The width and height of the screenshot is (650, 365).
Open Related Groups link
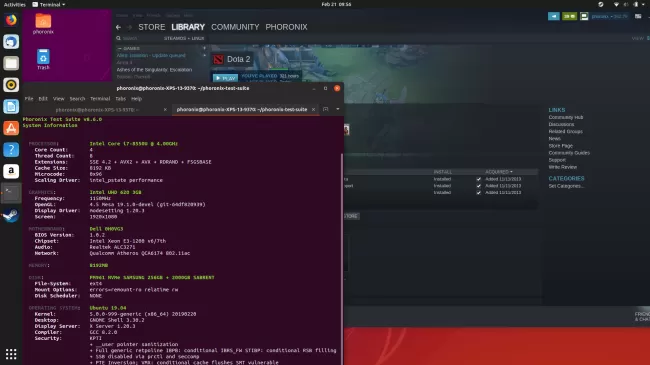pyautogui.click(x=565, y=131)
